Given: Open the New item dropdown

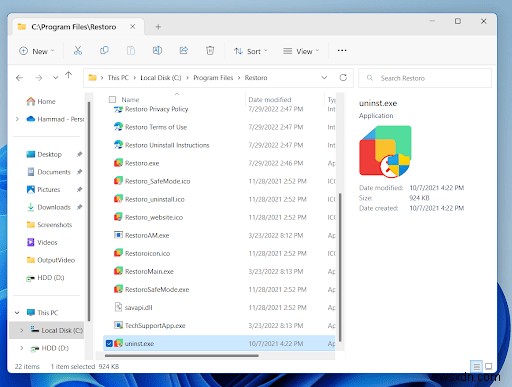Looking at the screenshot, I should pyautogui.click(x=37, y=51).
